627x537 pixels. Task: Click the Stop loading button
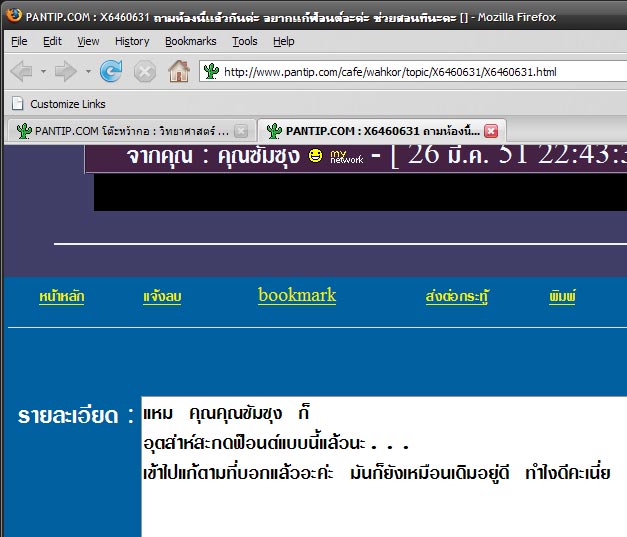click(145, 72)
